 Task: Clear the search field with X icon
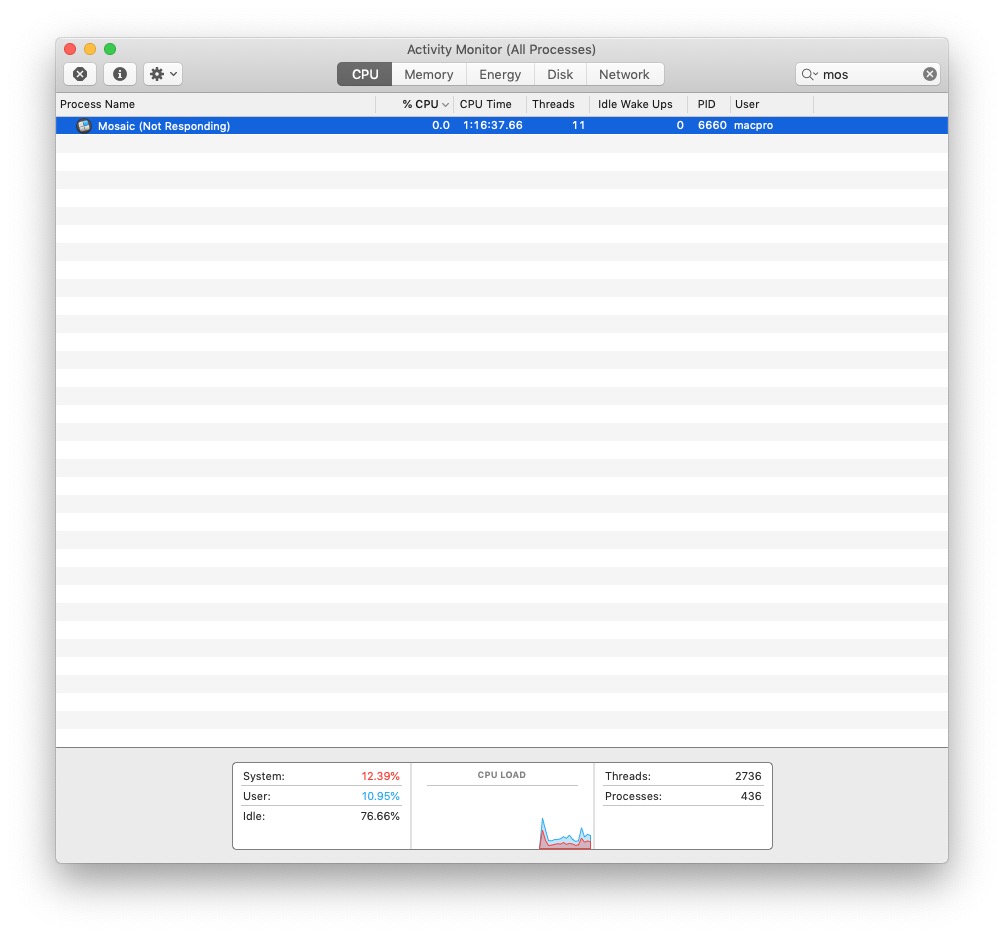point(929,74)
